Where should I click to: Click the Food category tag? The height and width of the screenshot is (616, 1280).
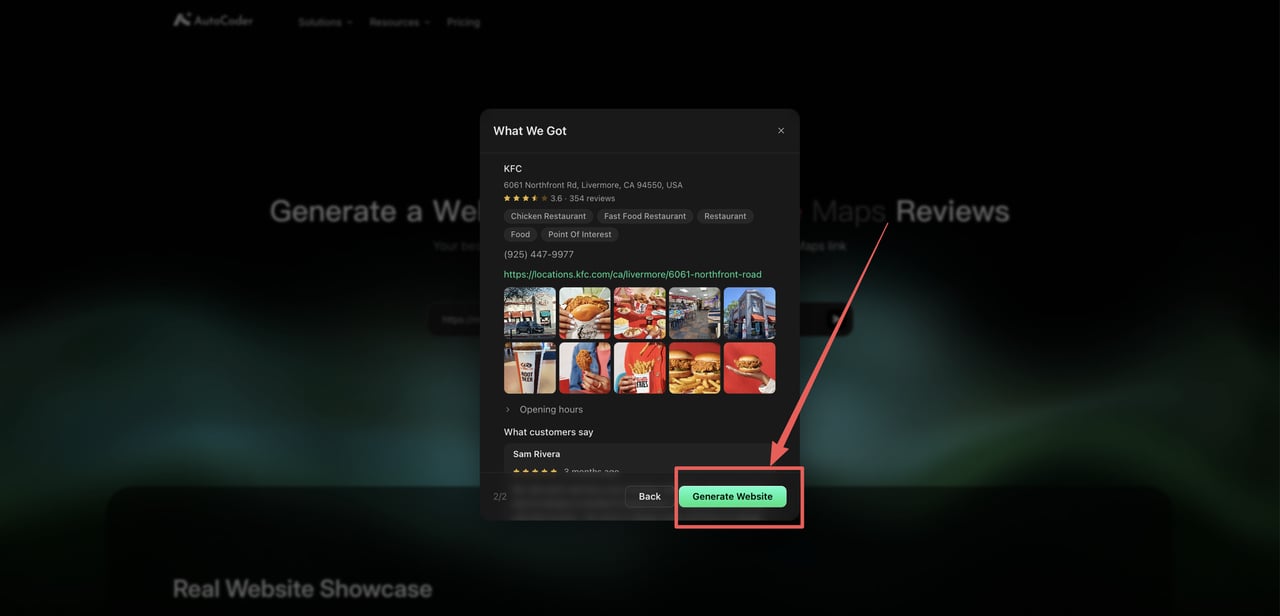point(520,234)
